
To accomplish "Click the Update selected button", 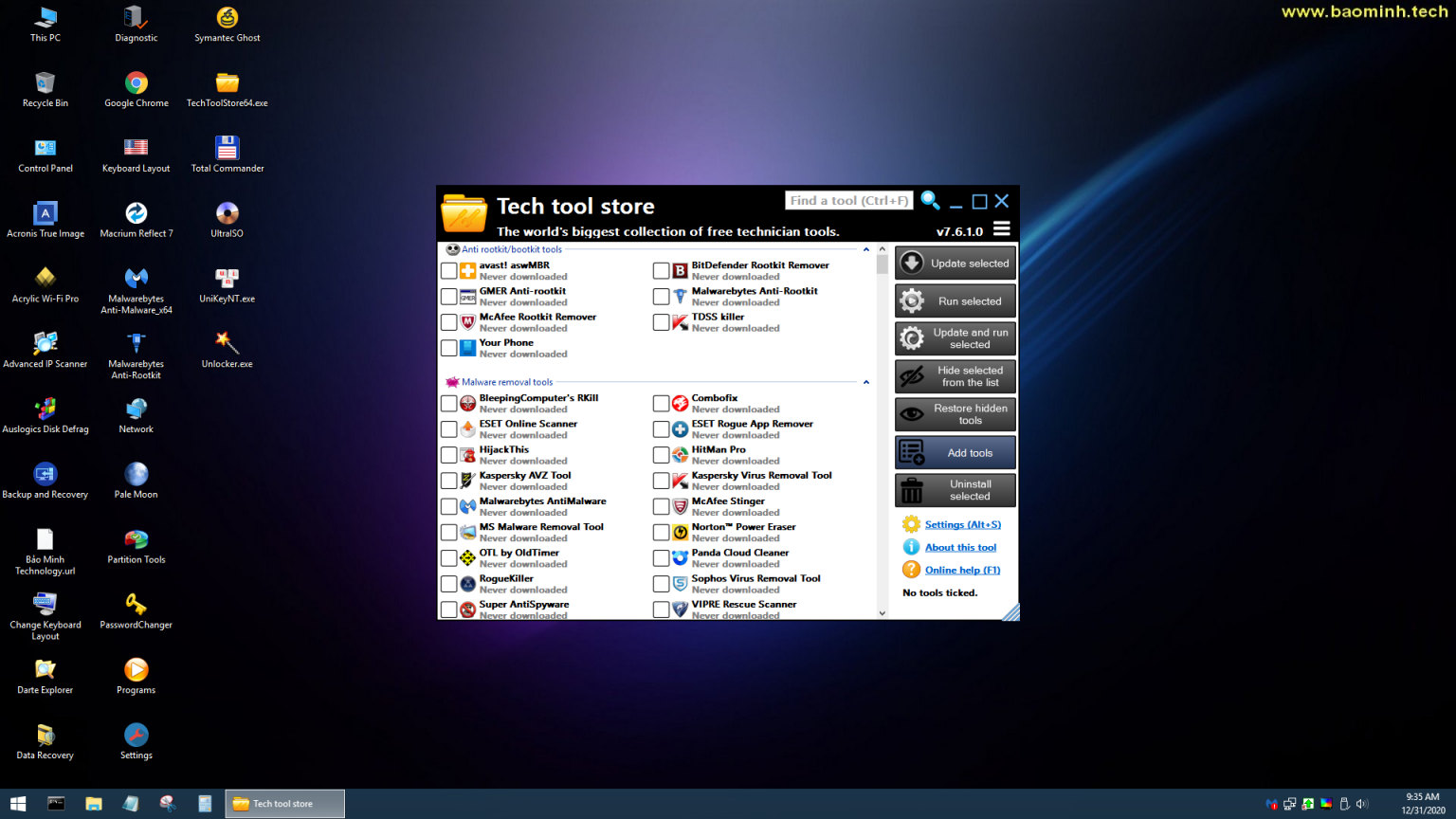I will pos(955,264).
